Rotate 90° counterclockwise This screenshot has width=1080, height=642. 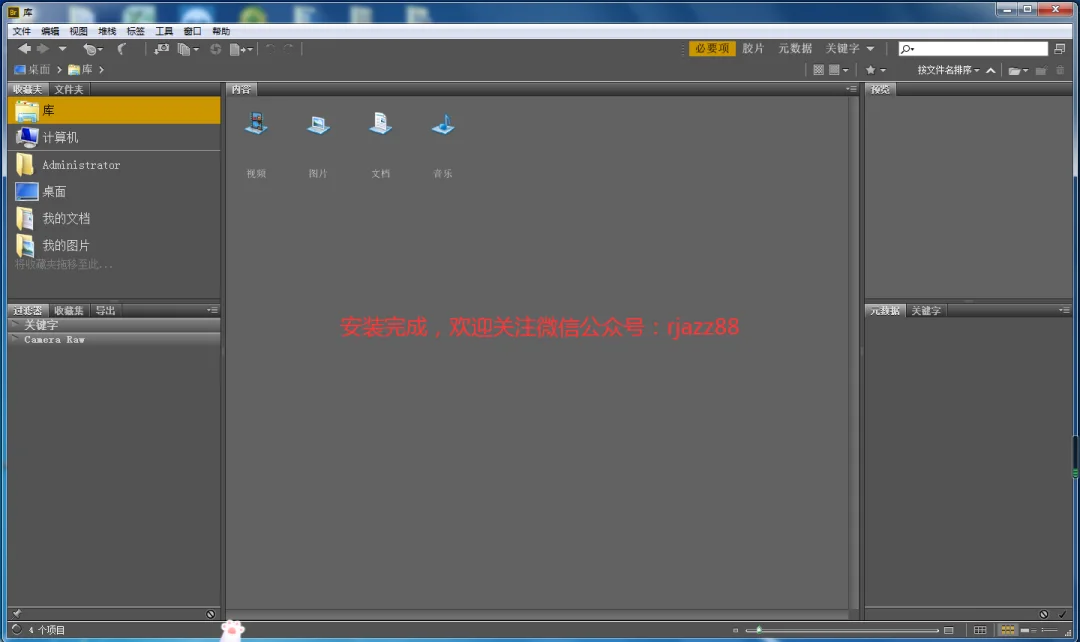pos(270,49)
